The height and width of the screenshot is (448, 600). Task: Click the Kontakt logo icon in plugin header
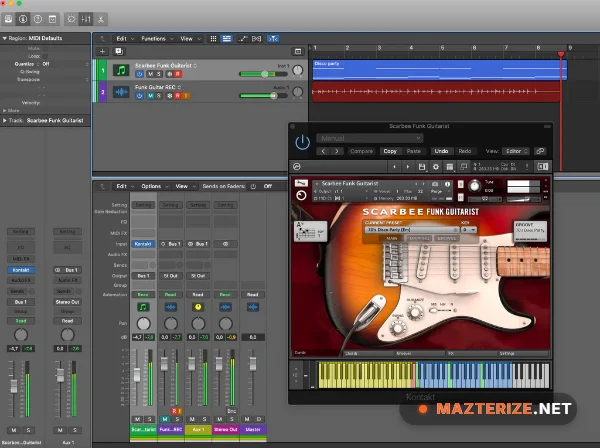point(297,166)
